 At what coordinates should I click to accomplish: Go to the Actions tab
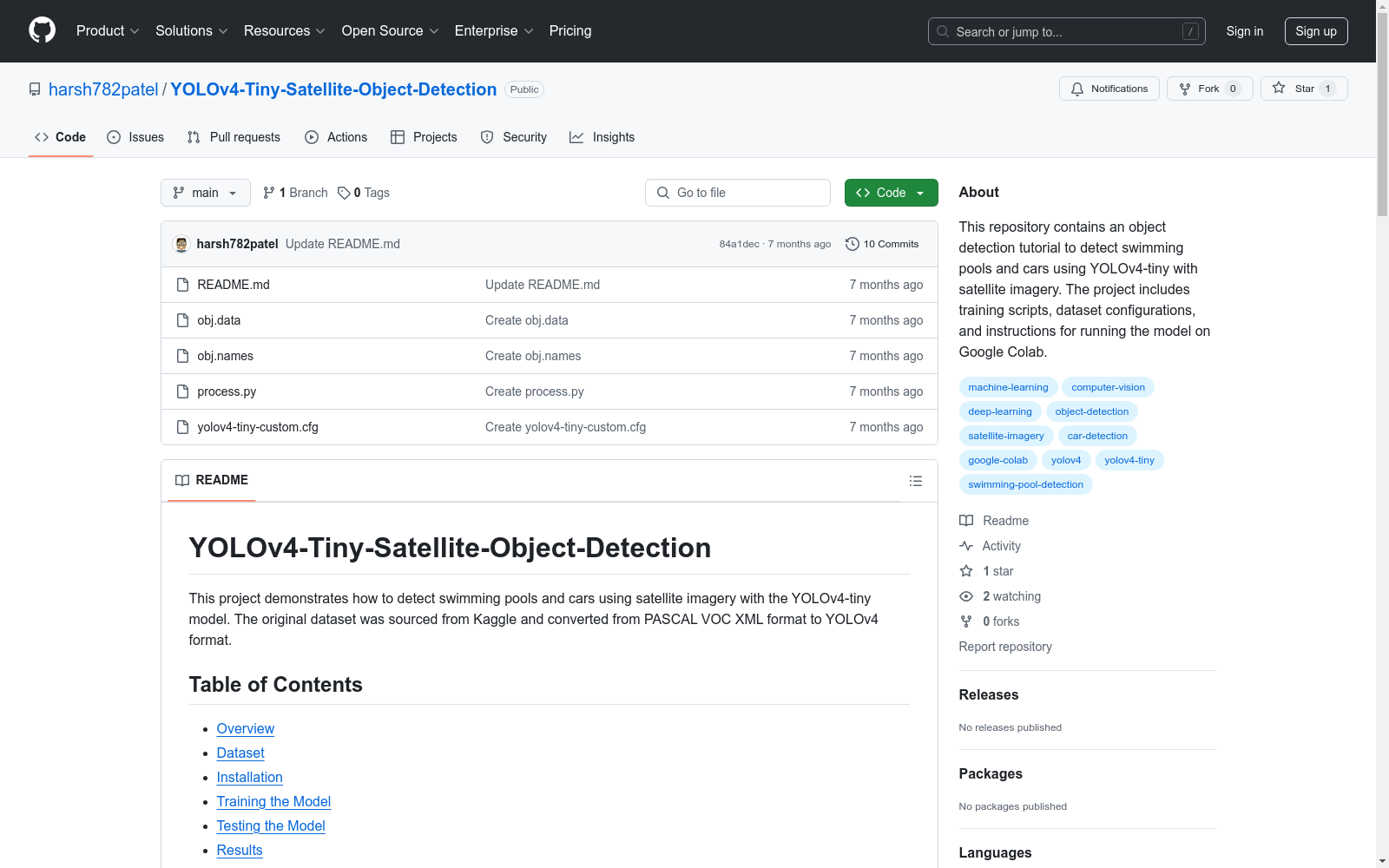point(336,137)
